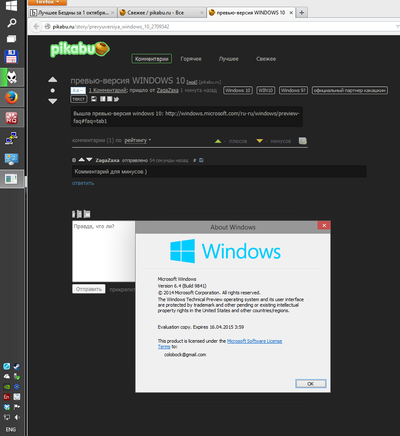Open ZagaZaxa author profile link in post header
Viewport: 400px width, 436px height.
click(167, 90)
